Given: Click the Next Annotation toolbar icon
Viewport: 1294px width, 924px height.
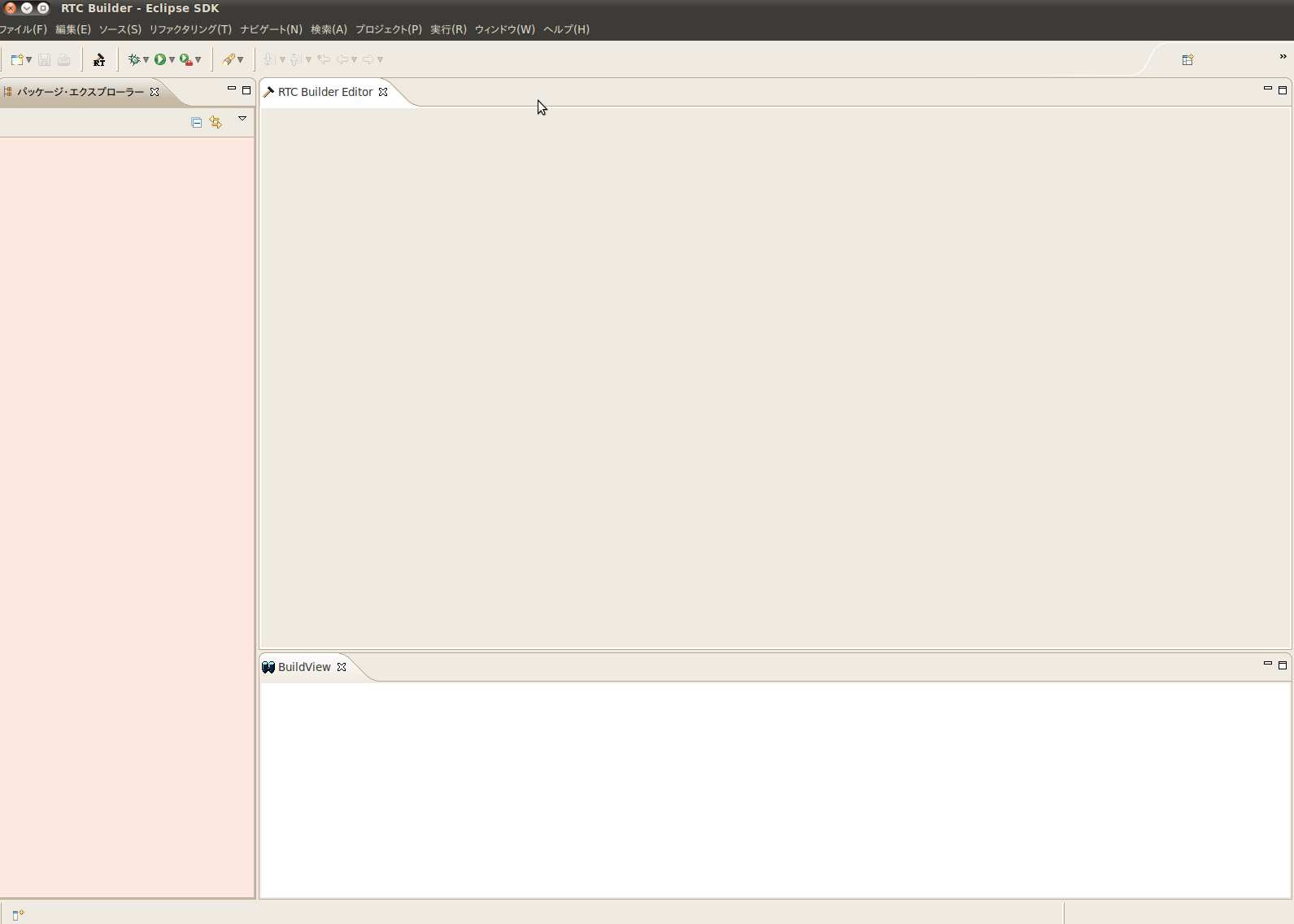Looking at the screenshot, I should click(x=269, y=59).
